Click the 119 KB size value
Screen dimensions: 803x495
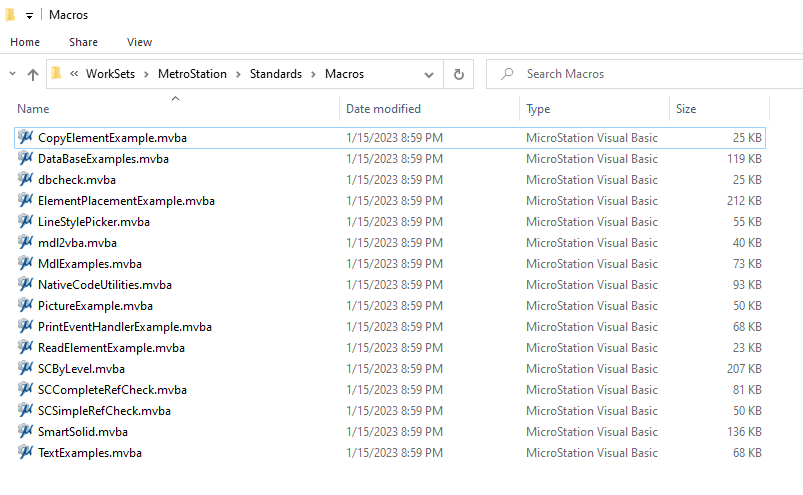744,159
